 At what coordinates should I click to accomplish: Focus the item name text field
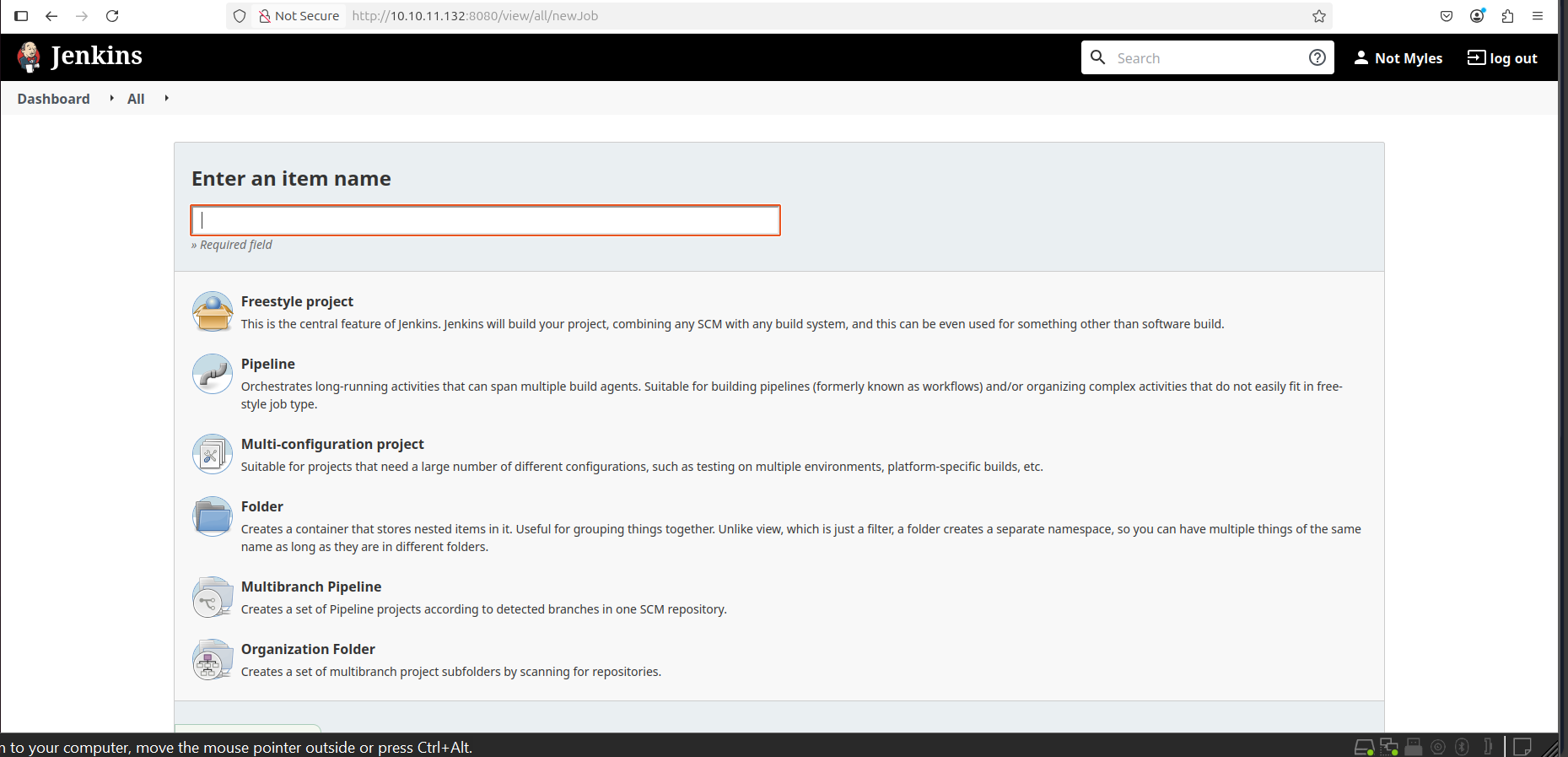[486, 220]
